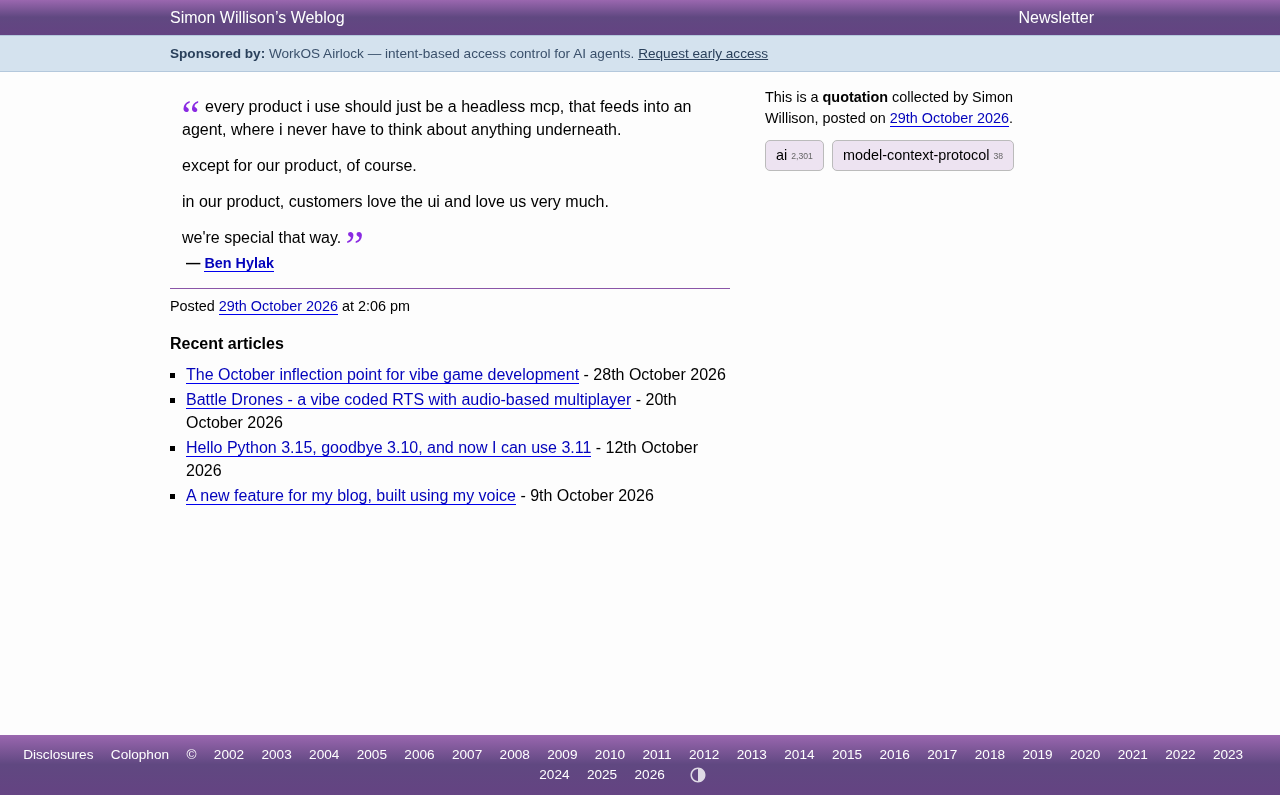This screenshot has width=1280, height=800.
Task: Open the 2014 archive
Action: 799,755
